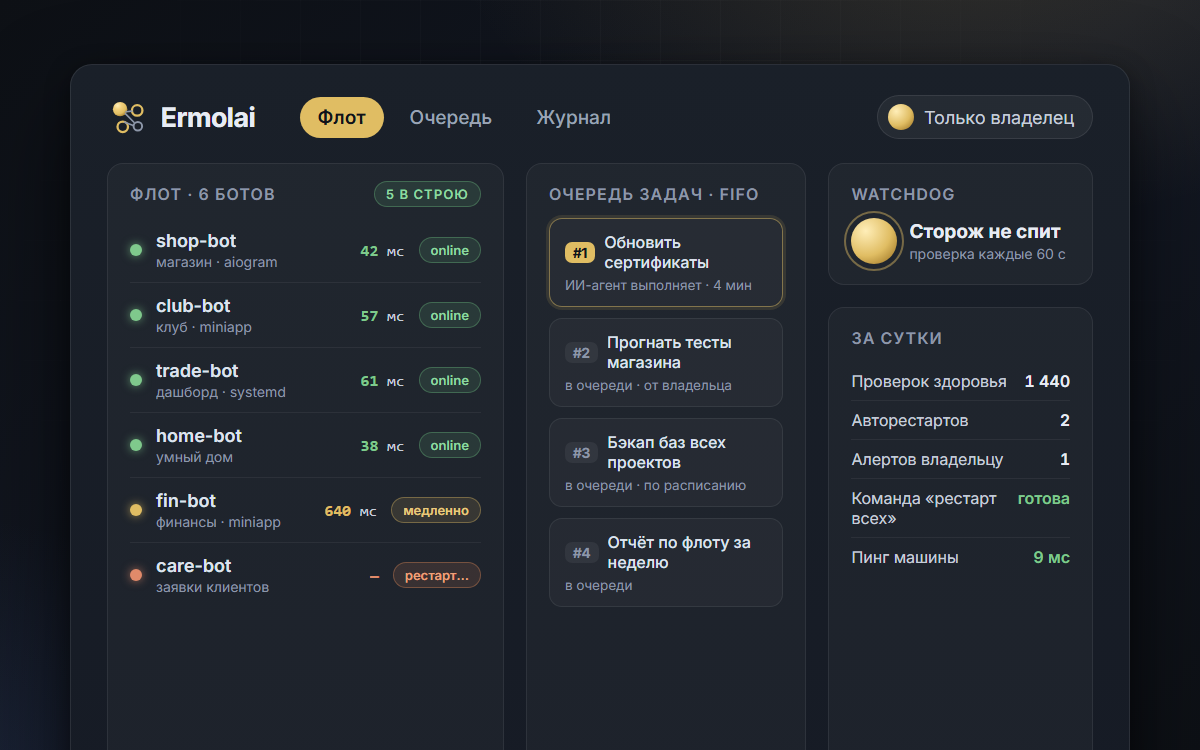1200x750 pixels.
Task: Switch to the Очередь tab
Action: pyautogui.click(x=451, y=117)
